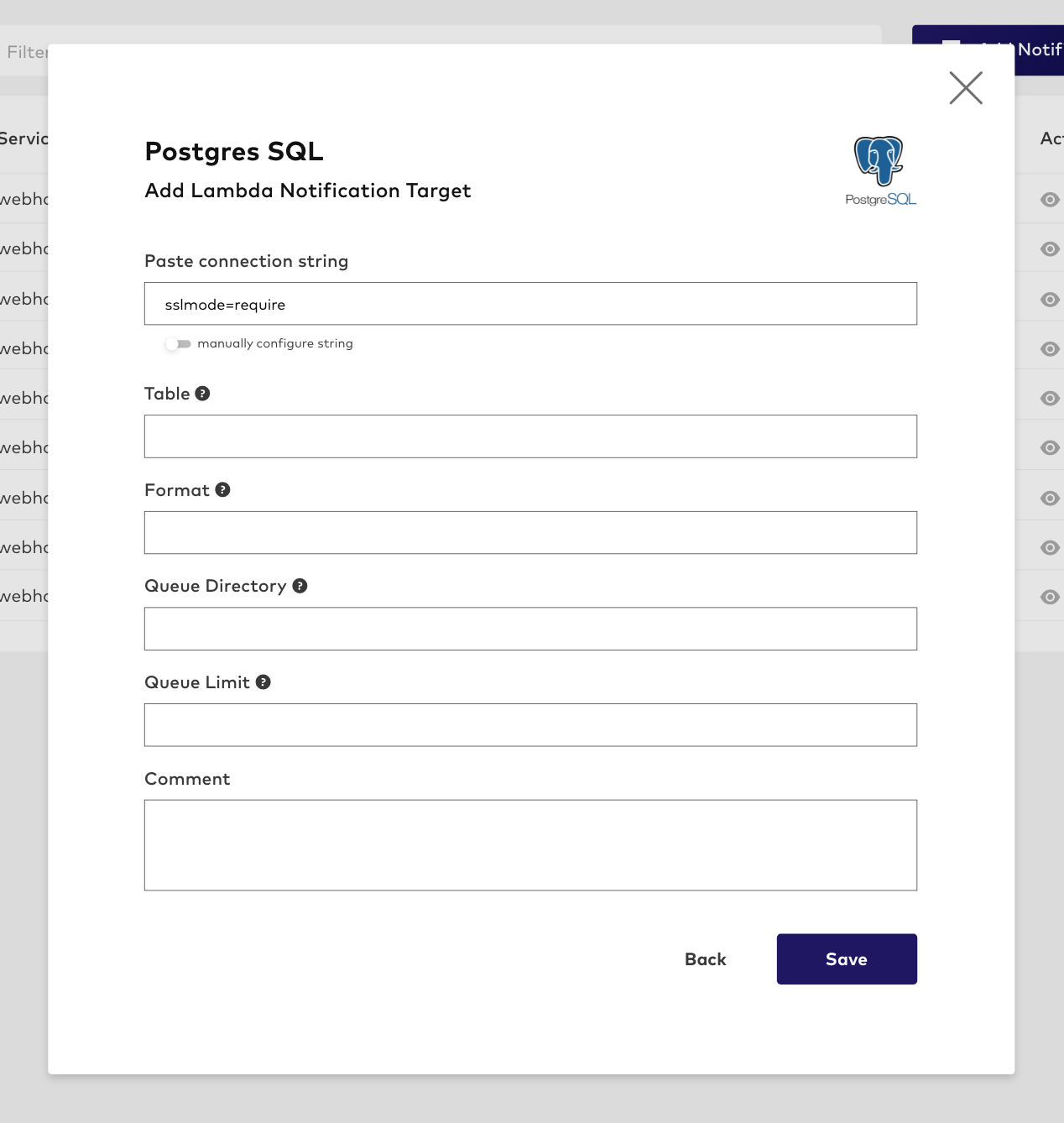1064x1123 pixels.
Task: Toggle visibility on the fifth webhook row
Action: 1050,398
